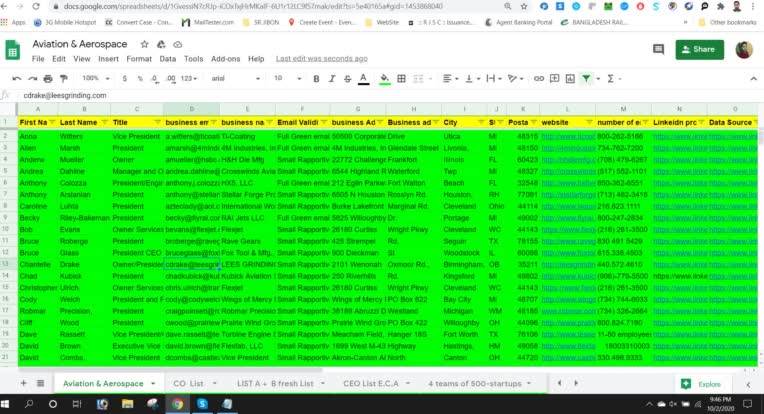The height and width of the screenshot is (414, 764).
Task: Open the zoom 100% dropdown
Action: [x=96, y=78]
